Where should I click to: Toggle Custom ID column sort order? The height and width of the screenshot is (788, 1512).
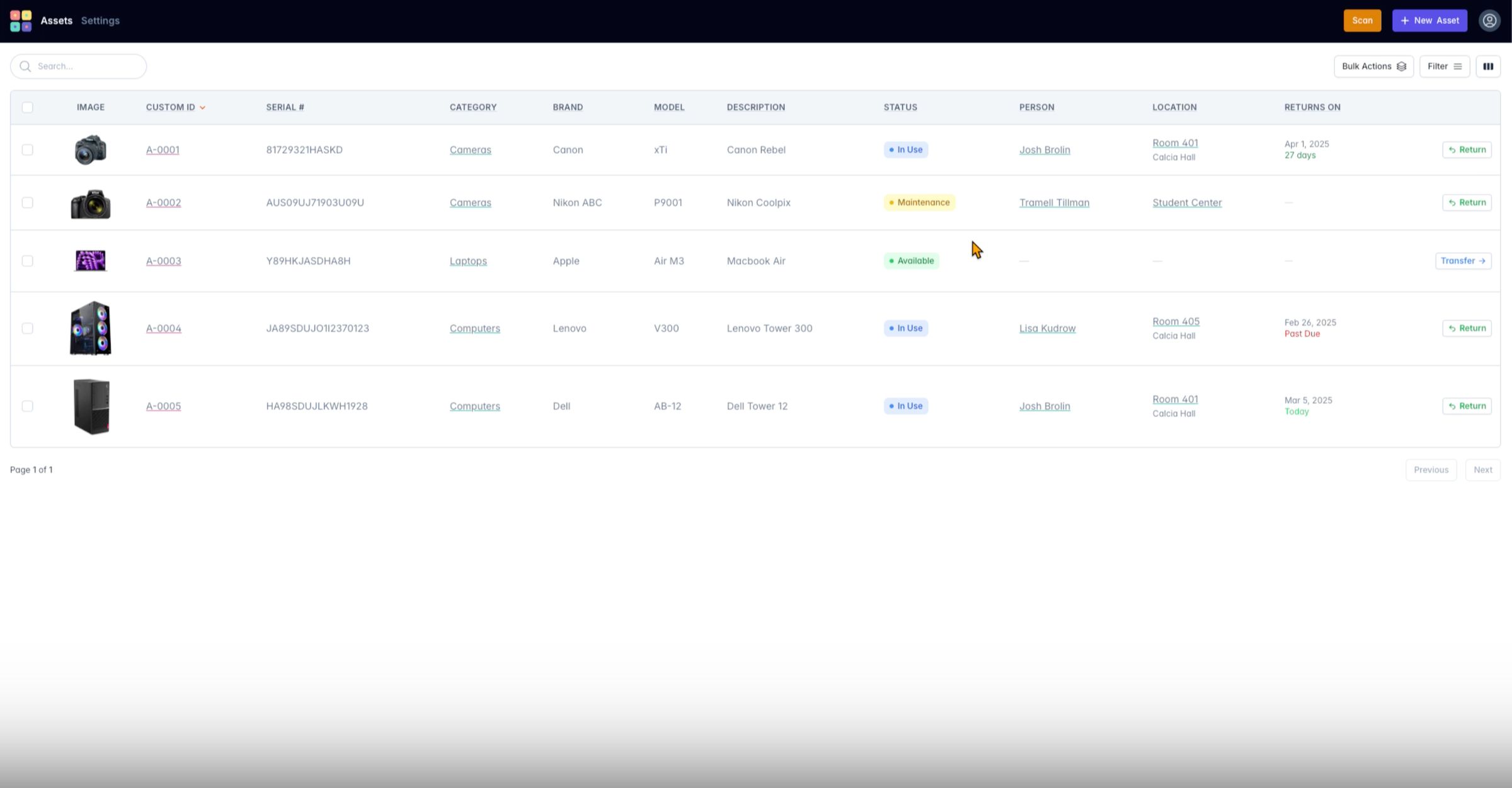pos(203,107)
